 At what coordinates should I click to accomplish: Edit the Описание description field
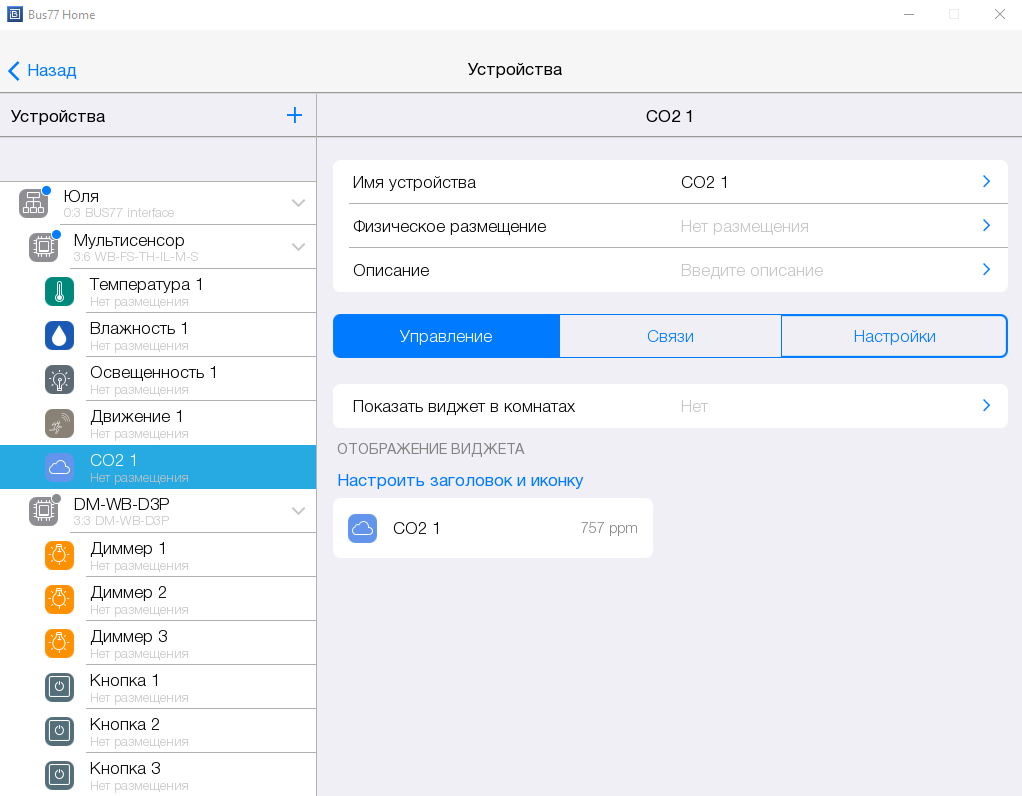[x=669, y=270]
